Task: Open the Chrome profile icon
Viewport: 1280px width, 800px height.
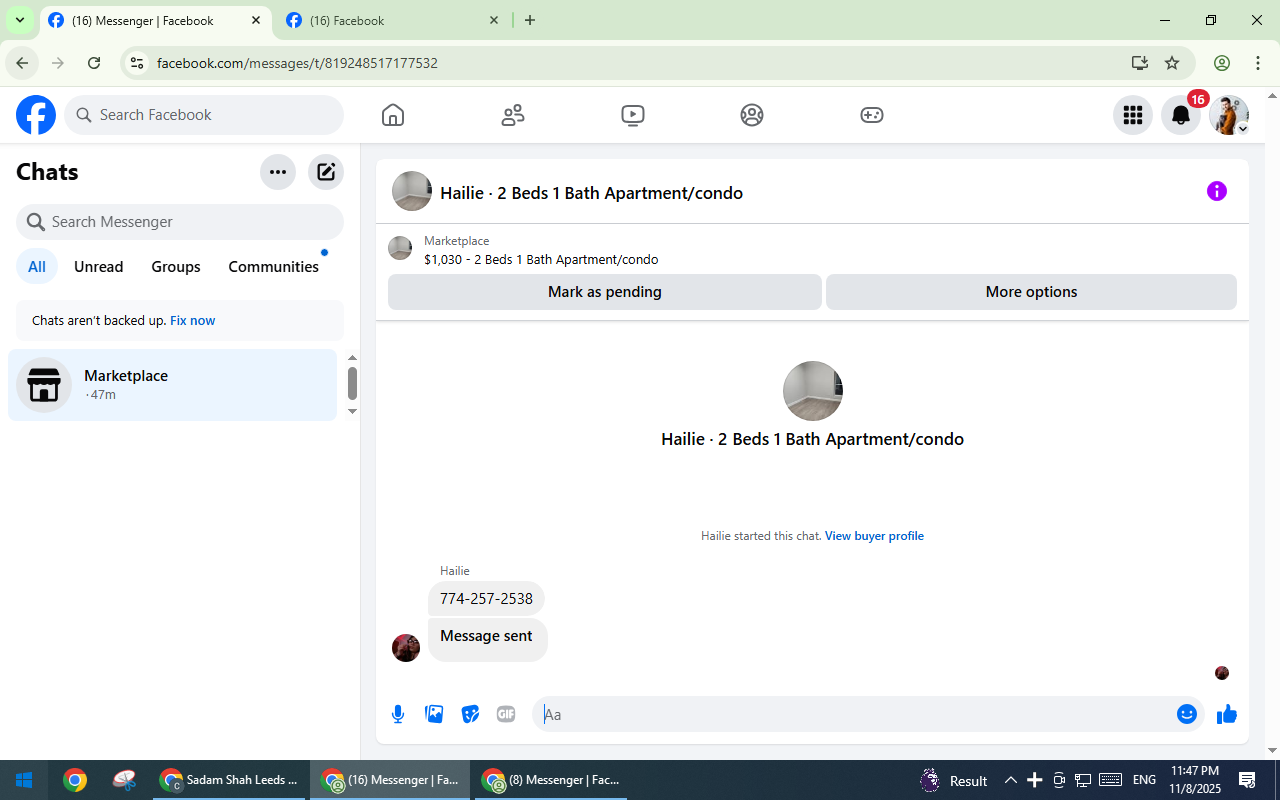Action: (1222, 63)
